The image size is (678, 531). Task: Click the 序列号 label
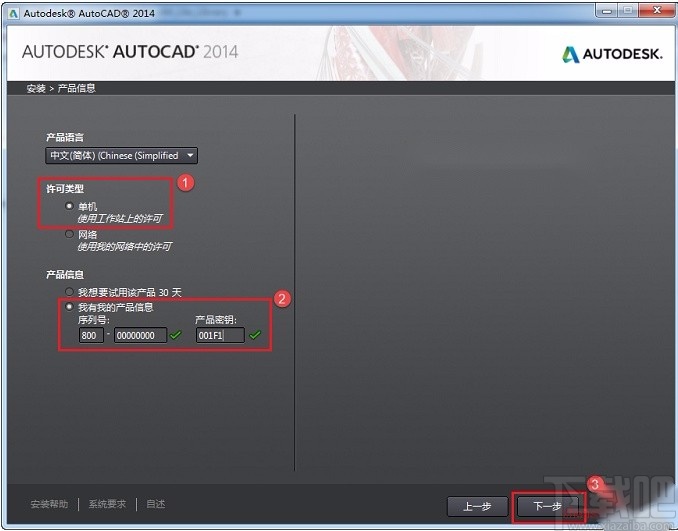click(x=93, y=320)
